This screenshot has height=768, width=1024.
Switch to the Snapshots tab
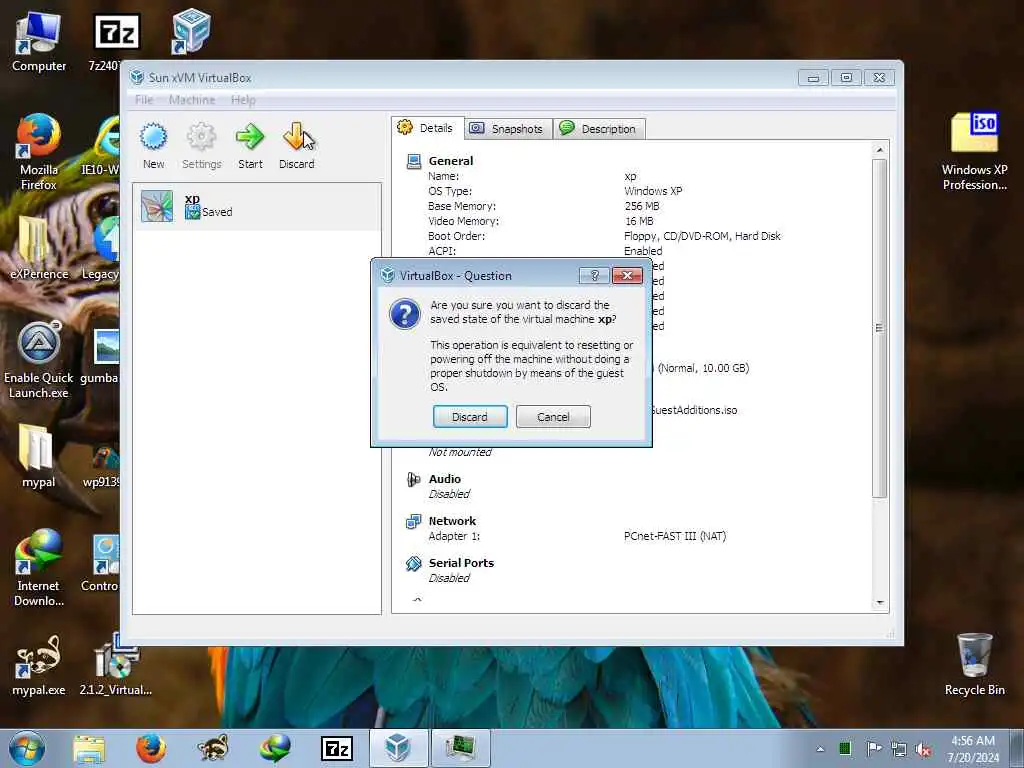pyautogui.click(x=508, y=129)
